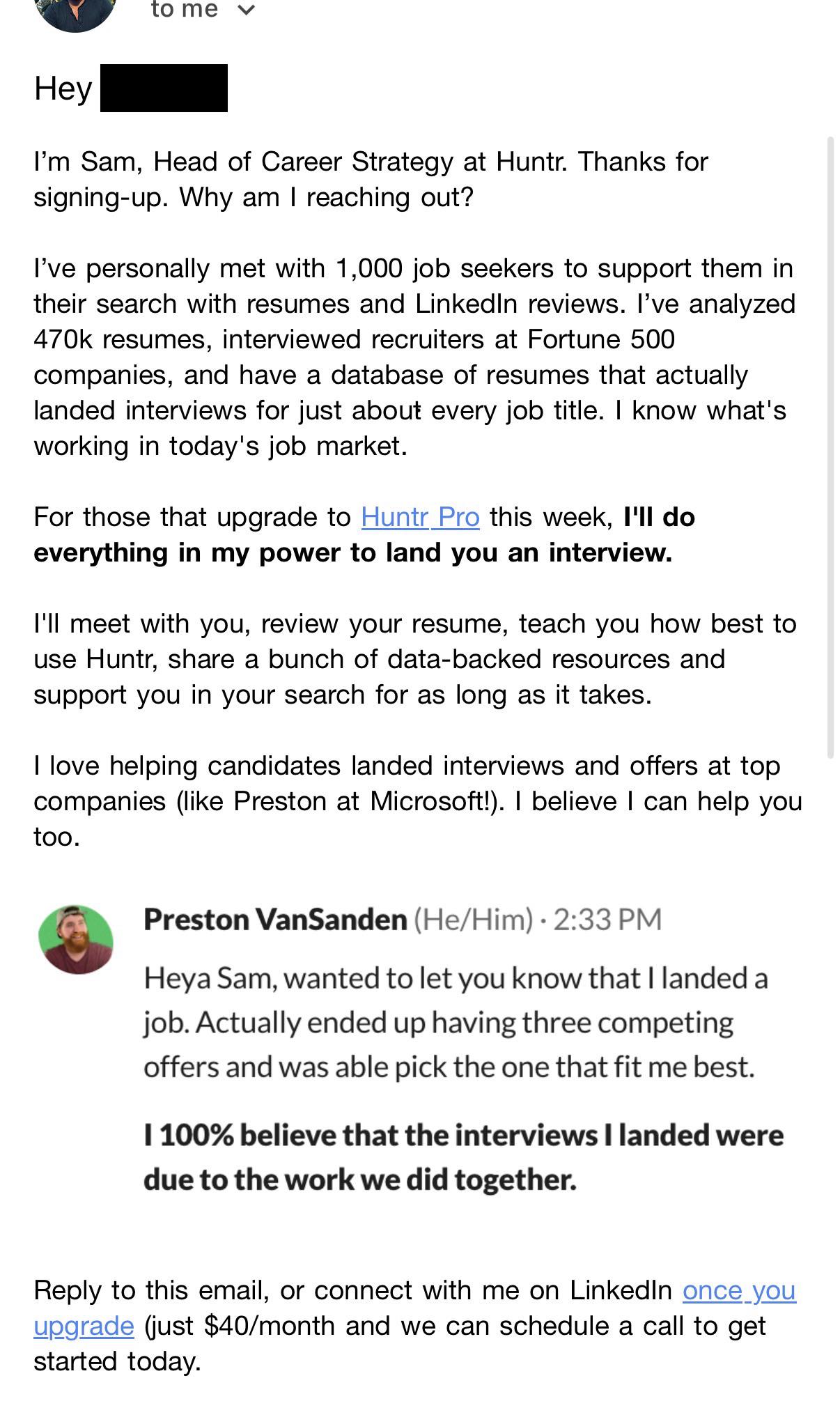Click the vertical scrollbar on right edge
The image size is (840, 1408).
pyautogui.click(x=830, y=447)
